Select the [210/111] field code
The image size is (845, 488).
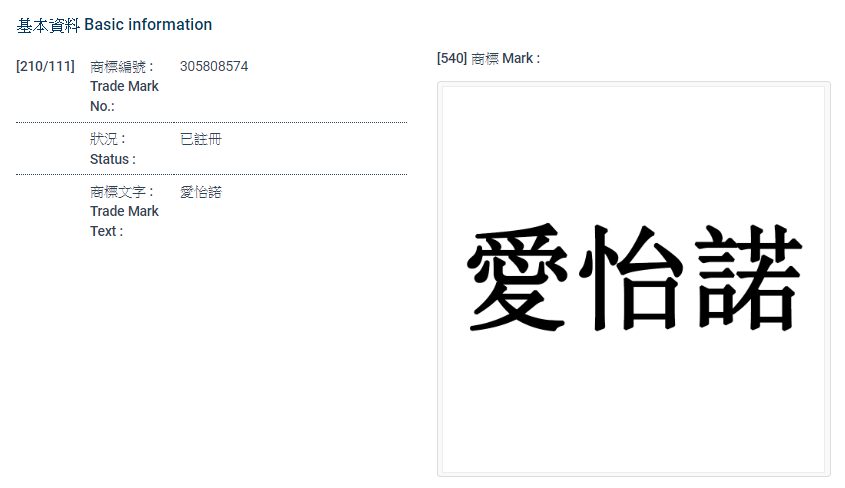click(45, 67)
